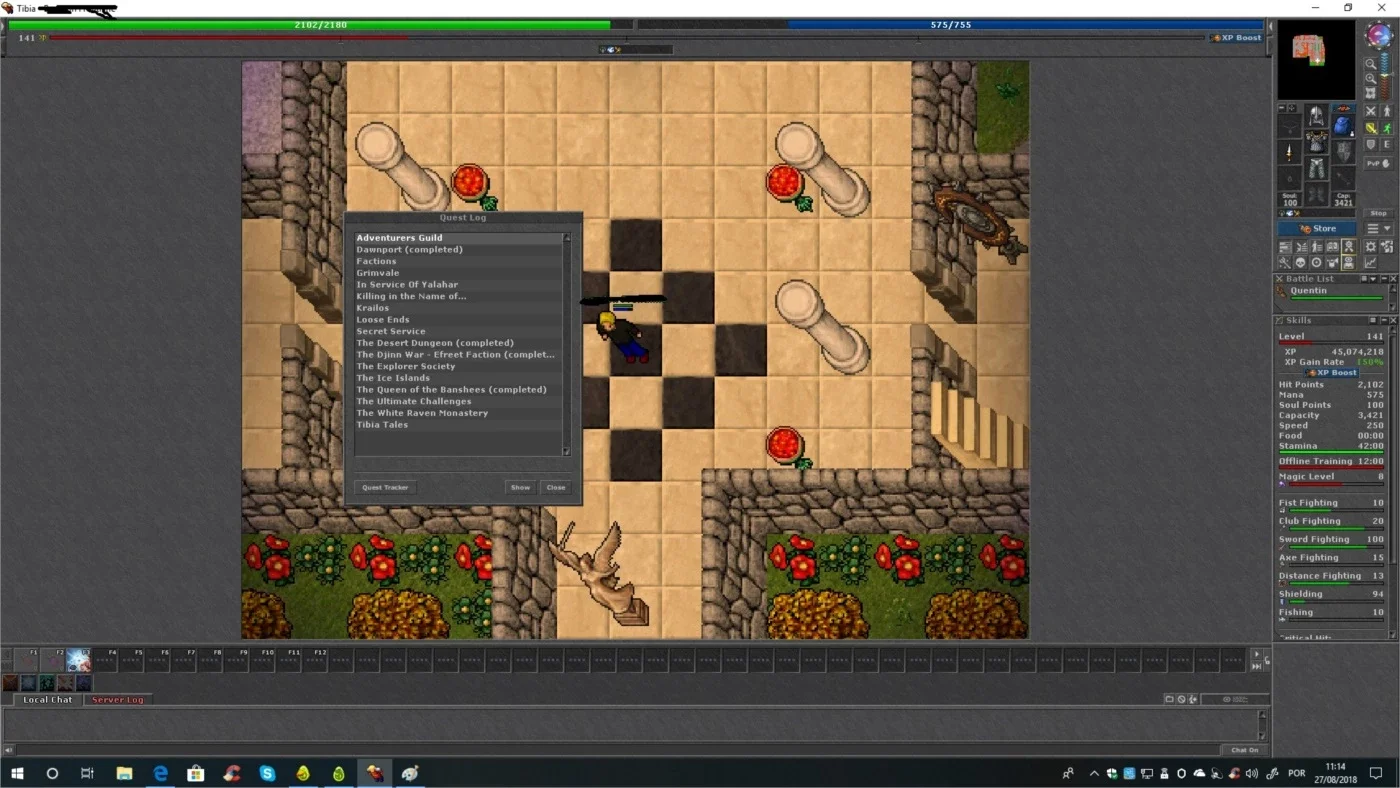The image size is (1400, 788).
Task: Zoom in the minimap
Action: (x=1371, y=79)
